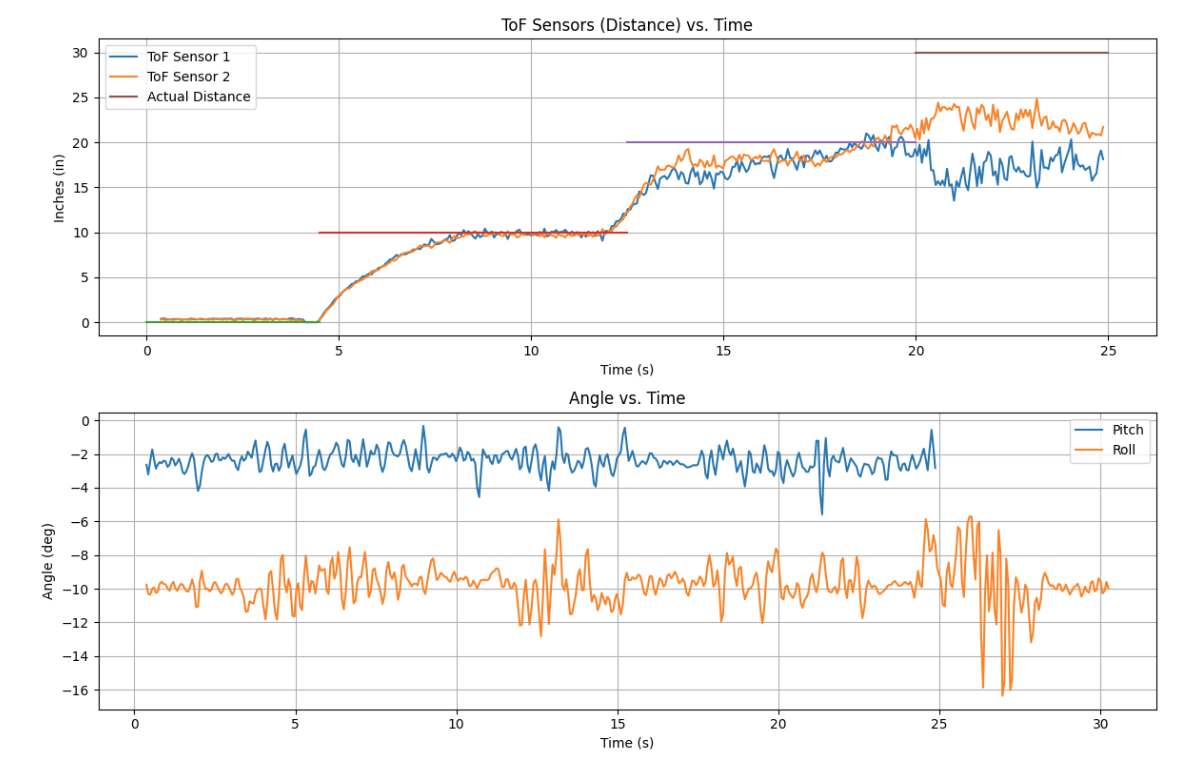This screenshot has width=1190, height=771.
Task: Toggle the ToF Sensor 2 legend entry
Action: (x=190, y=77)
